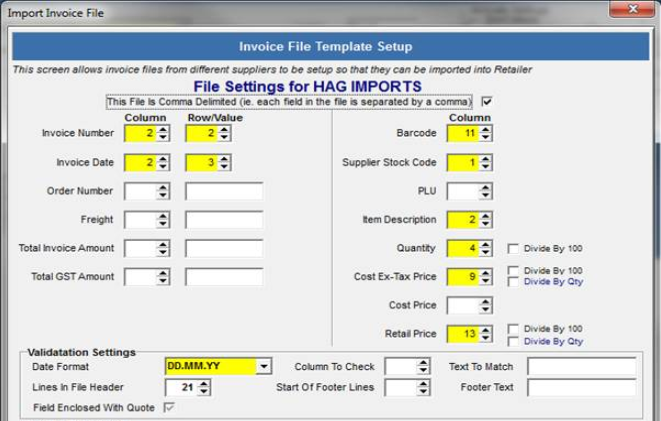Viewport: 661px width, 421px height.
Task: Decrease Cost Ex-Tax Price column value
Action: [486, 281]
